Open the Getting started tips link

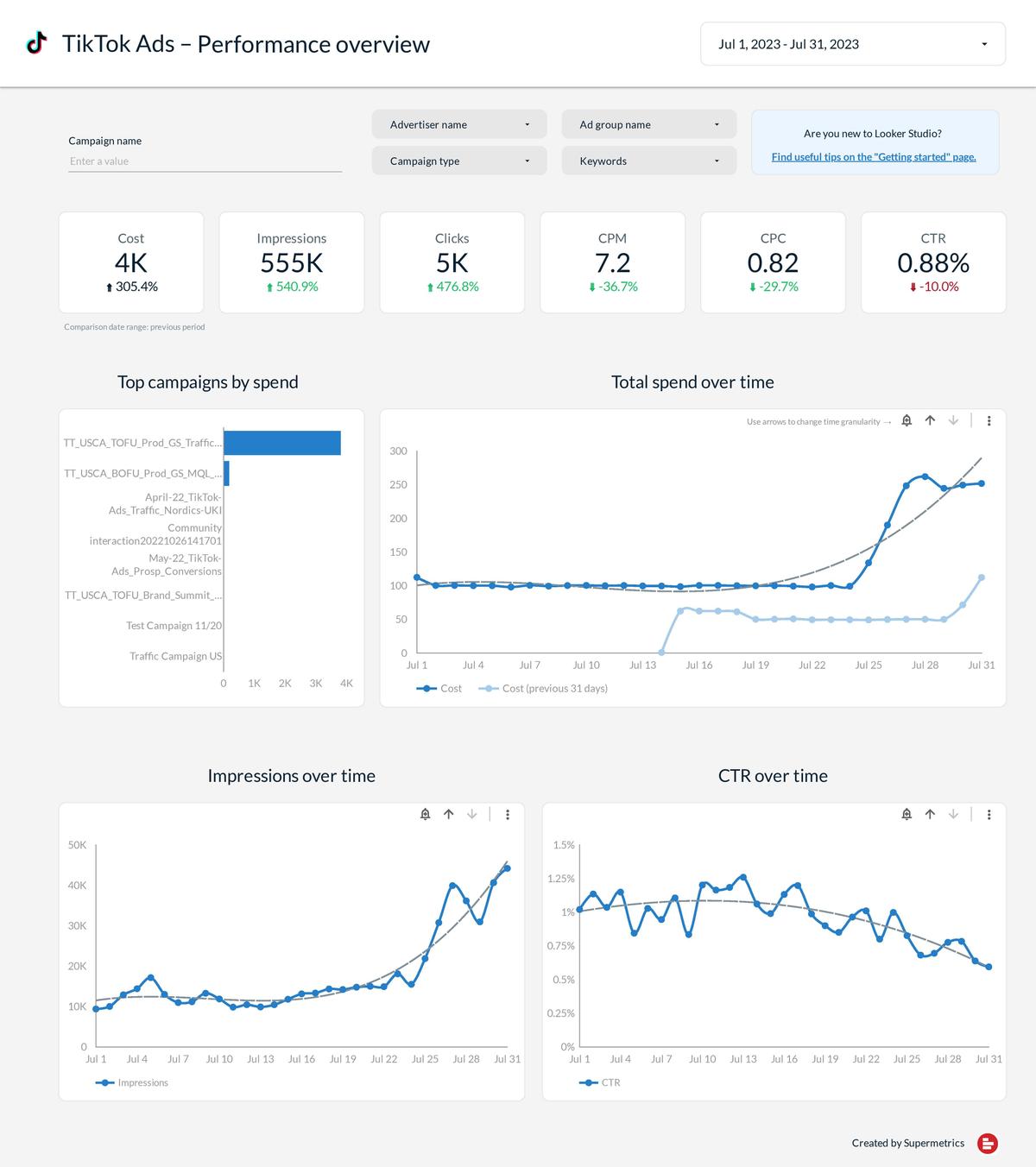[873, 157]
